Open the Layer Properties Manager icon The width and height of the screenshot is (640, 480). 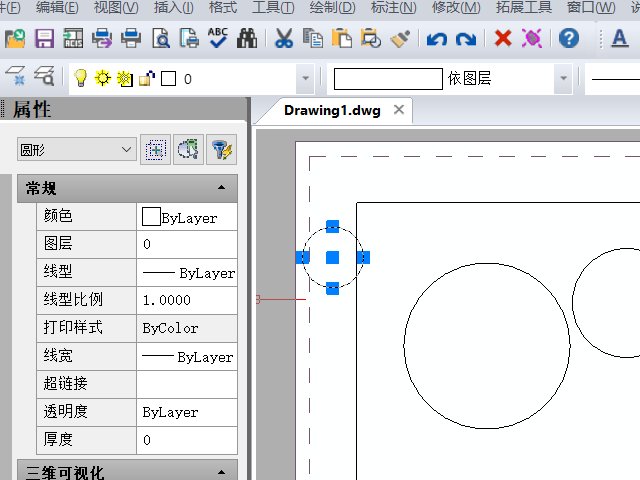coord(16,76)
